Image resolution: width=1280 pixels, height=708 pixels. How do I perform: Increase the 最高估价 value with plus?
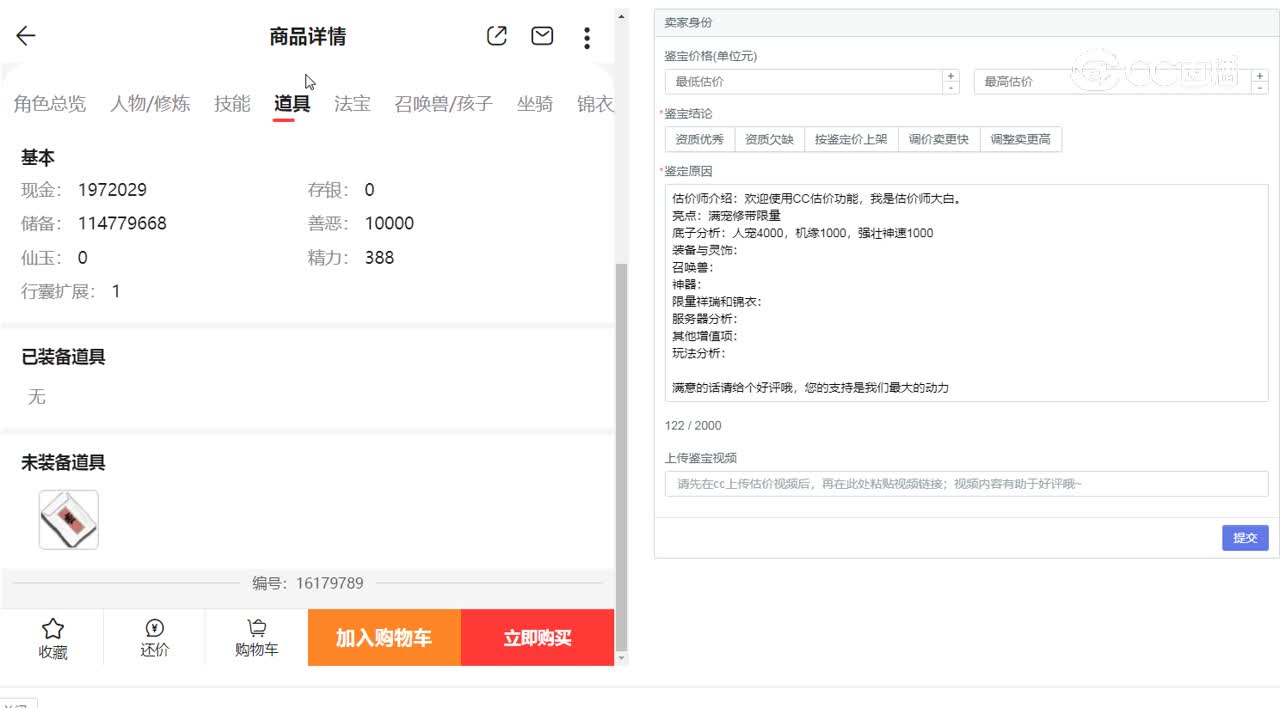(1260, 76)
